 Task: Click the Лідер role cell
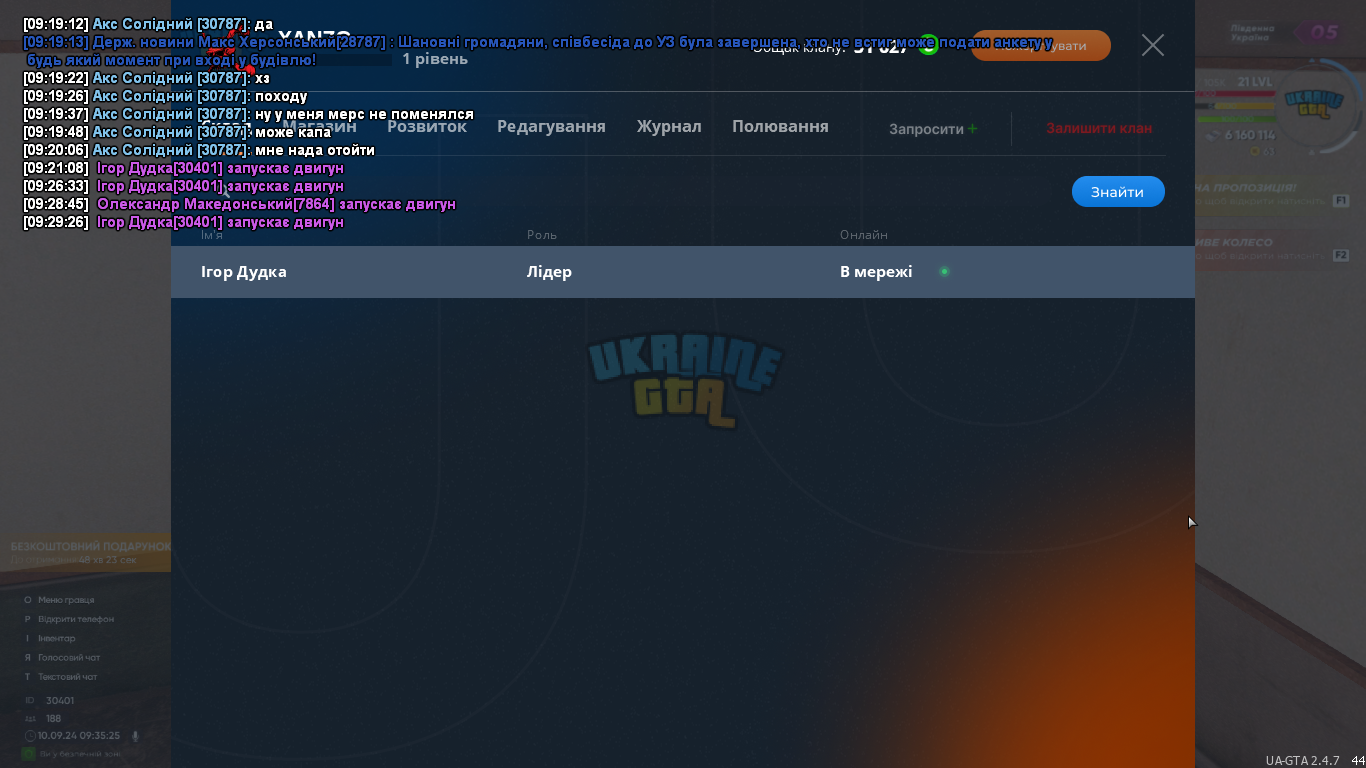click(549, 272)
